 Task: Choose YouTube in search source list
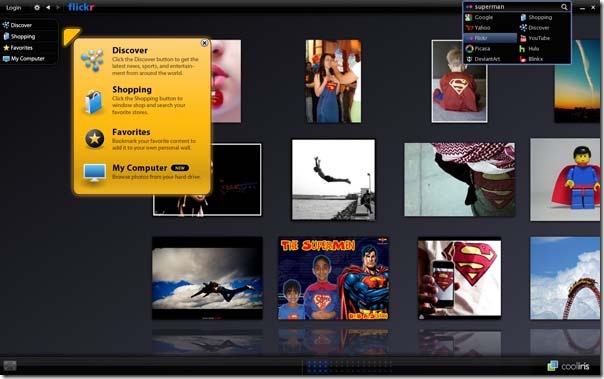[x=544, y=38]
